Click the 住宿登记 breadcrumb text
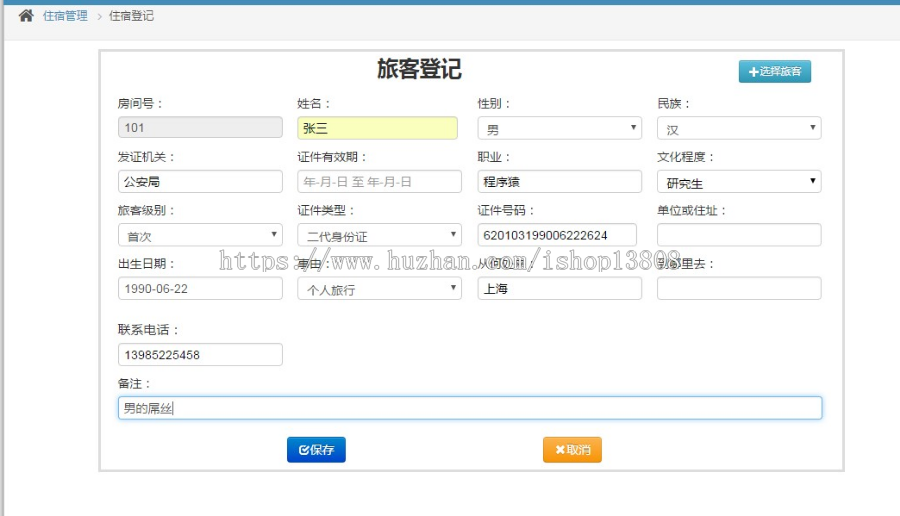The width and height of the screenshot is (900, 516). [x=131, y=16]
